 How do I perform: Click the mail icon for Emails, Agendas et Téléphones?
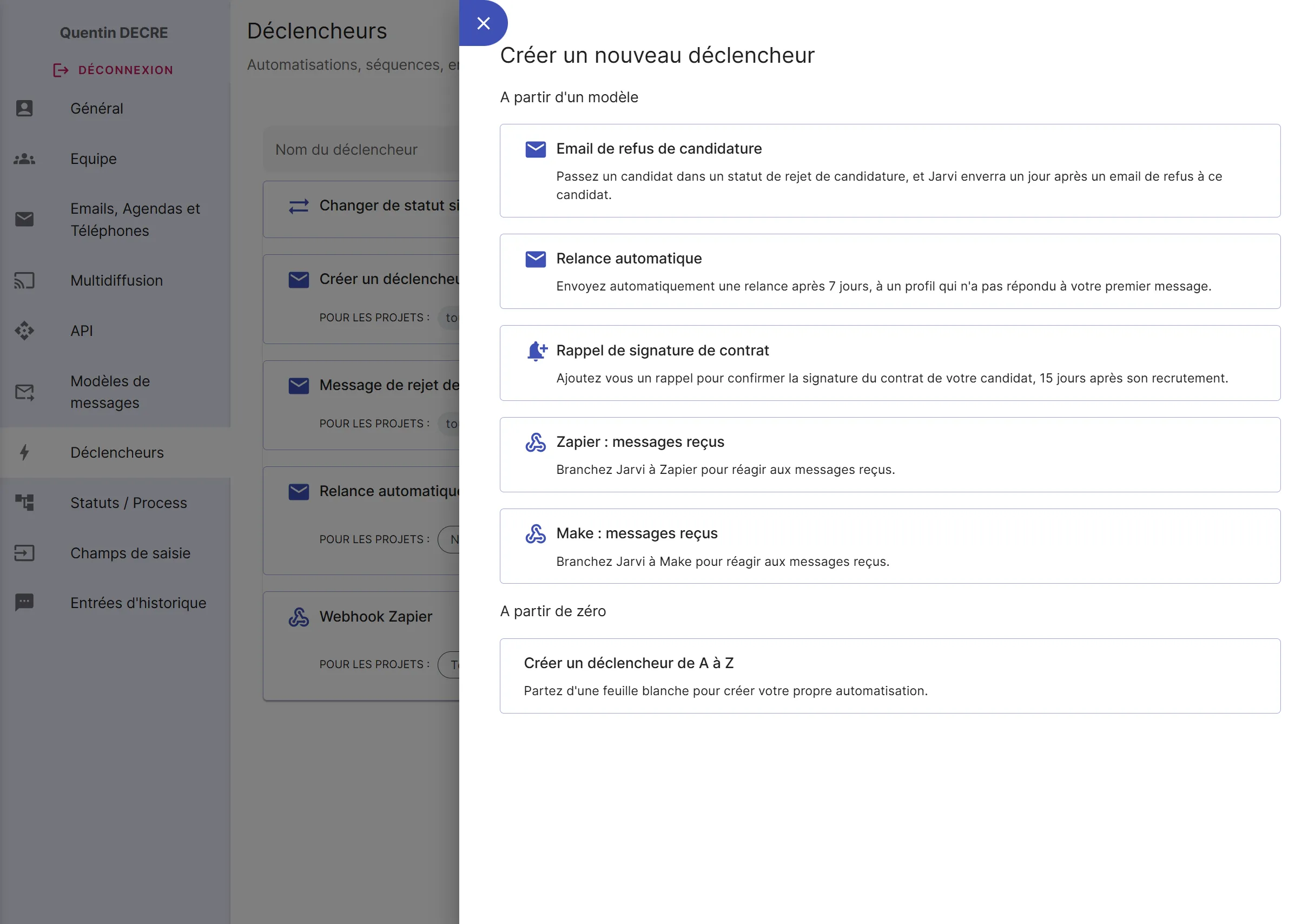pyautogui.click(x=24, y=219)
